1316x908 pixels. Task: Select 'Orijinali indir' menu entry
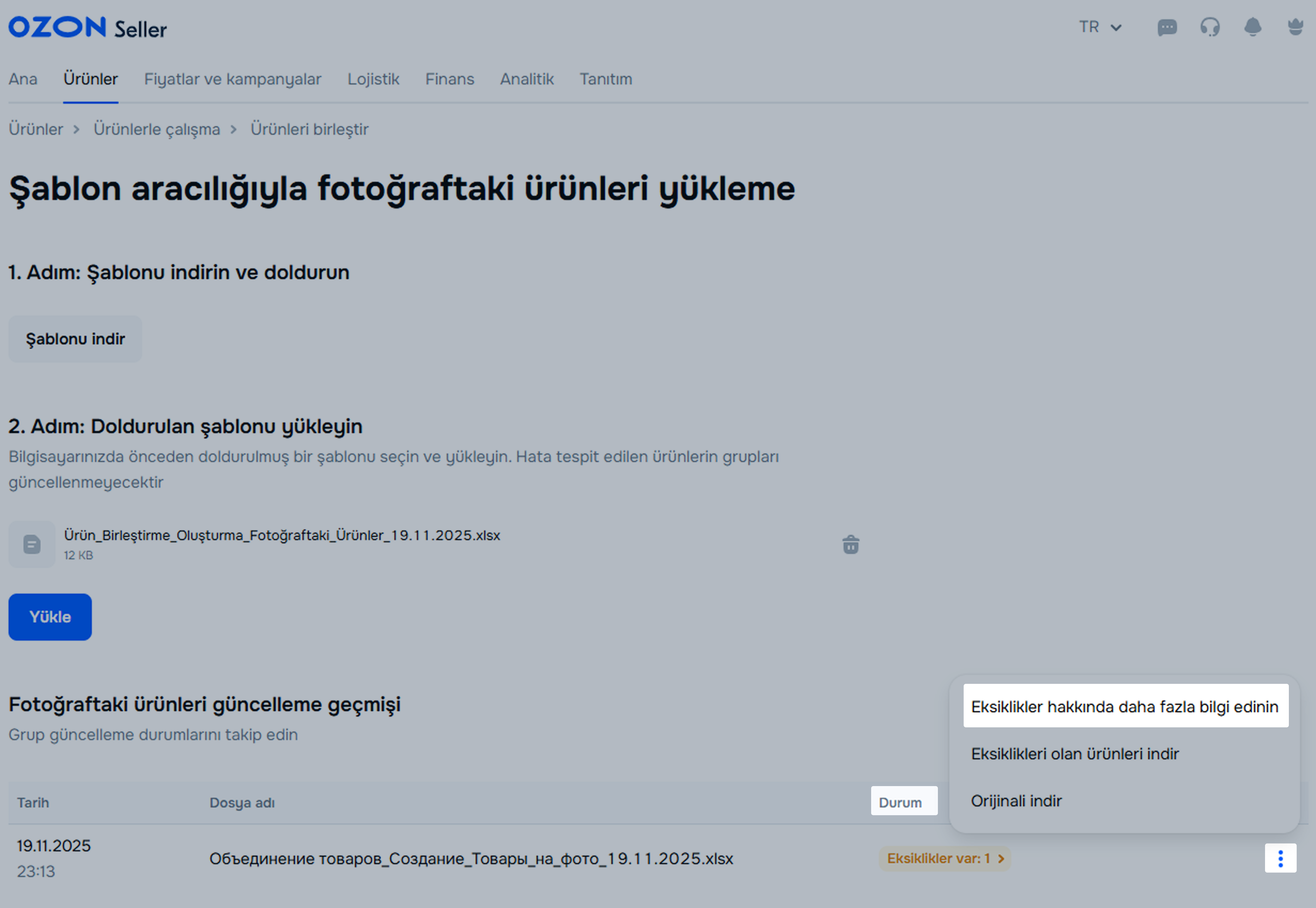(x=1016, y=800)
